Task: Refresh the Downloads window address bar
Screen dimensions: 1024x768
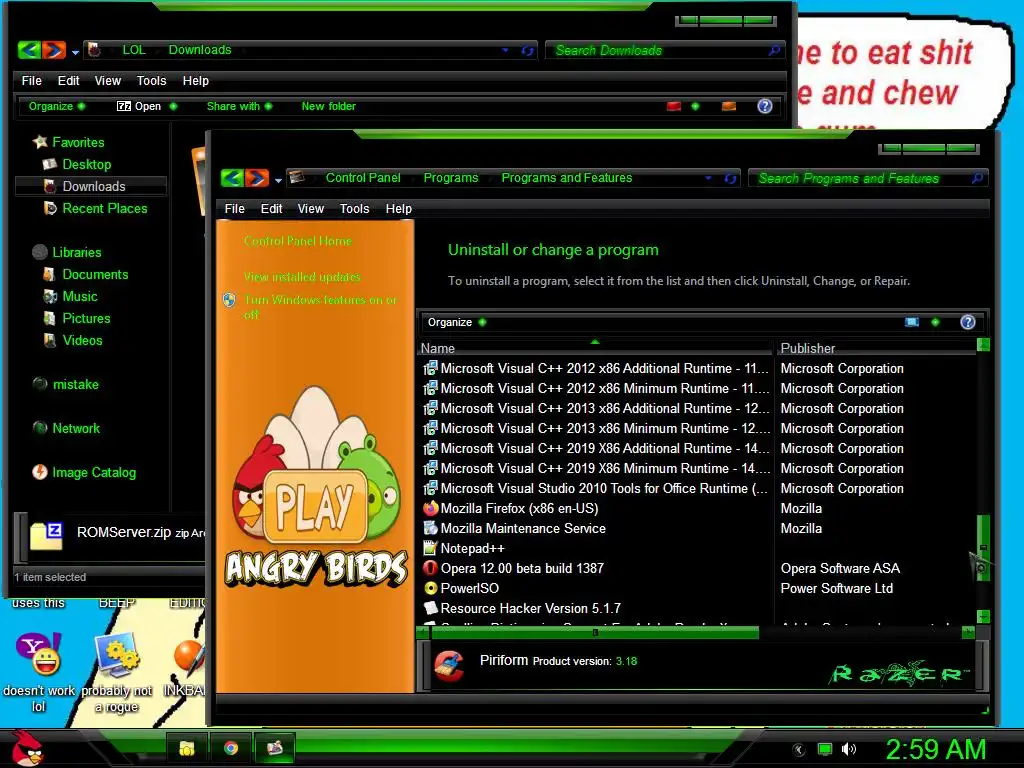Action: click(x=527, y=50)
